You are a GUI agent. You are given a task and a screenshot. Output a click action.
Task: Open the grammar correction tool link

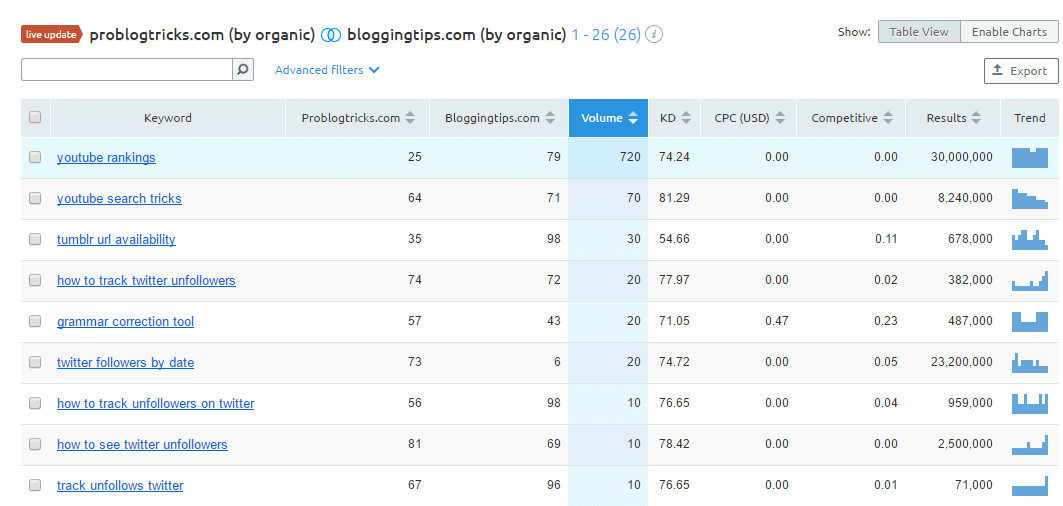(x=125, y=322)
